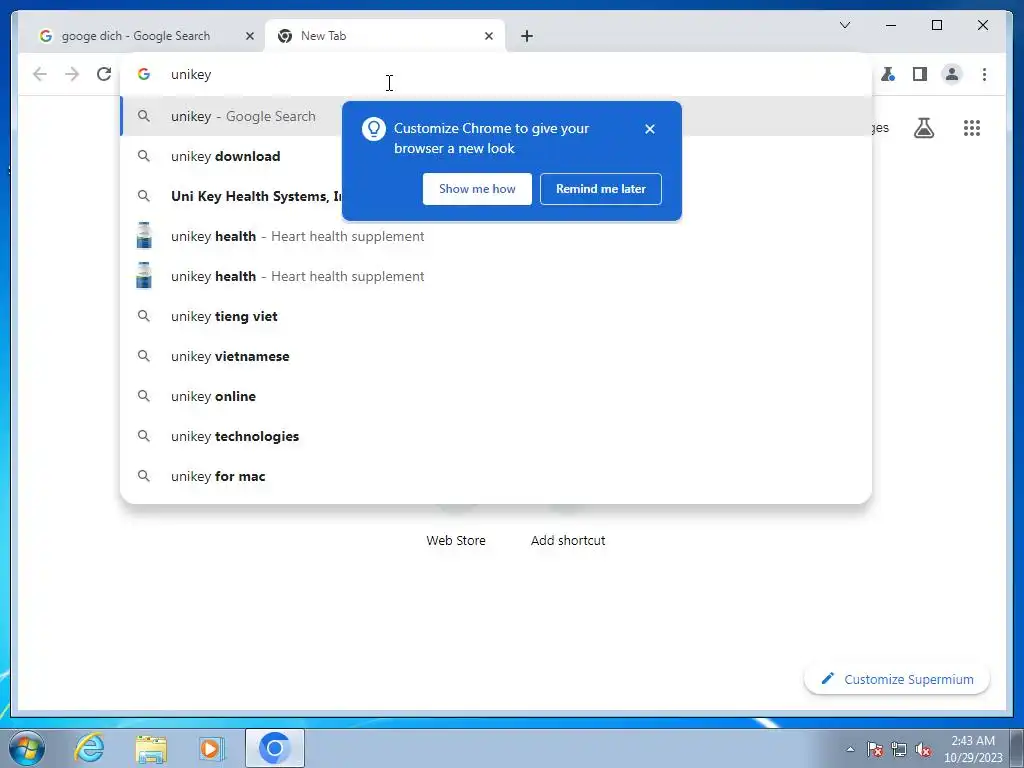Open the profile avatar menu

tap(952, 74)
